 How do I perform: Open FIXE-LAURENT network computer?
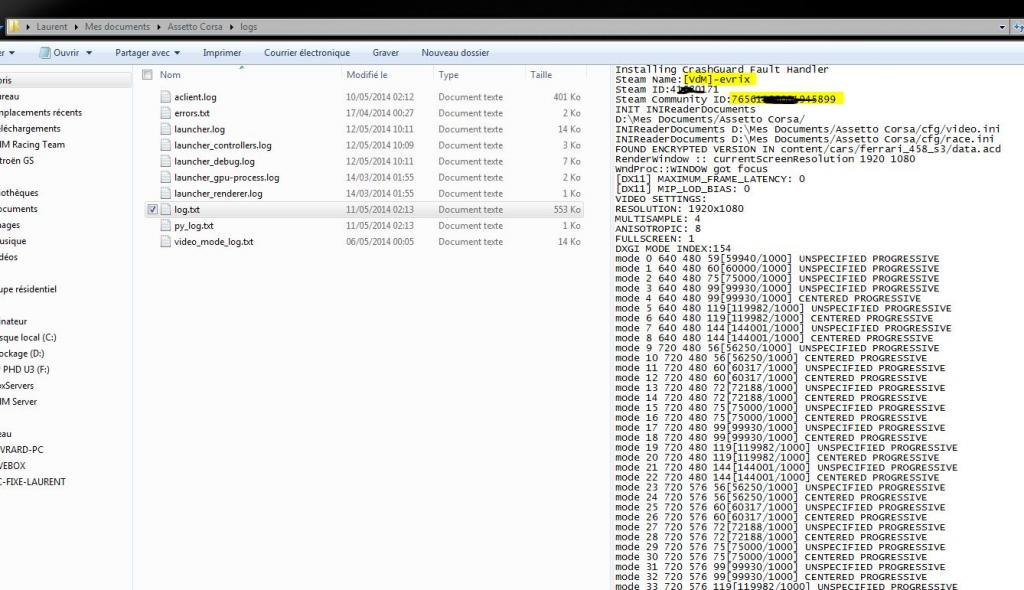tap(33, 482)
